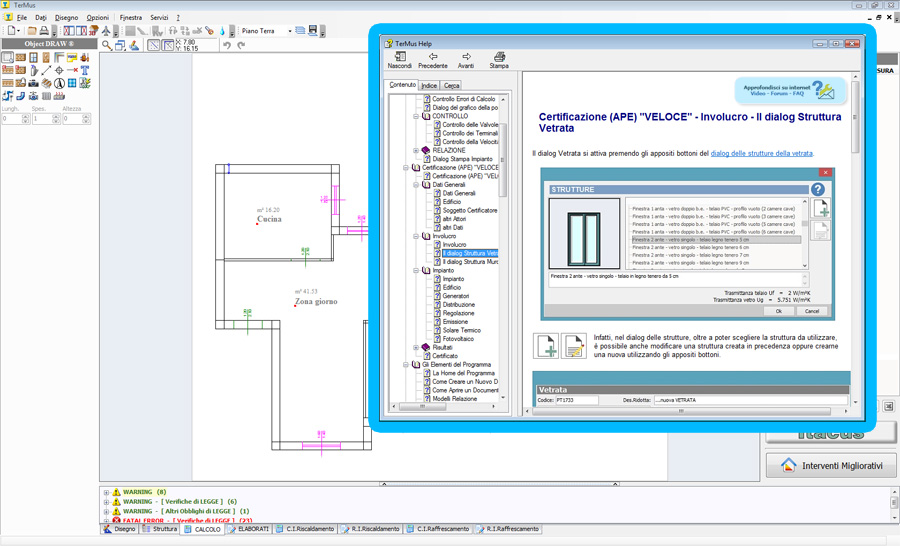Click the printer icon in main toolbar
Image resolution: width=900 pixels, height=546 pixels.
tap(44, 30)
